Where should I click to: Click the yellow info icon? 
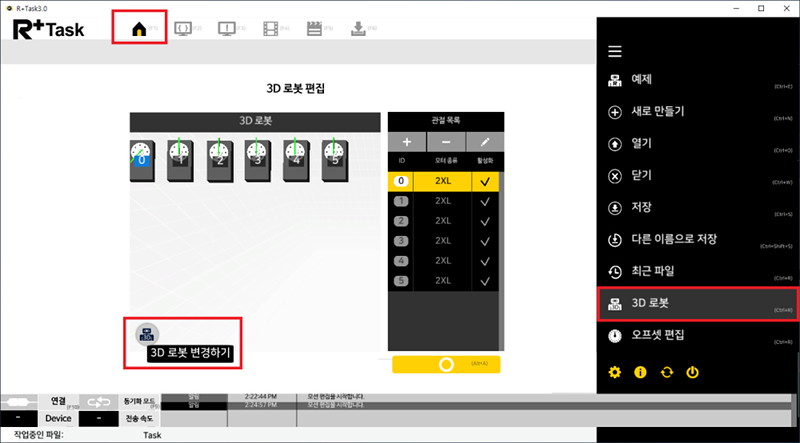click(x=640, y=372)
